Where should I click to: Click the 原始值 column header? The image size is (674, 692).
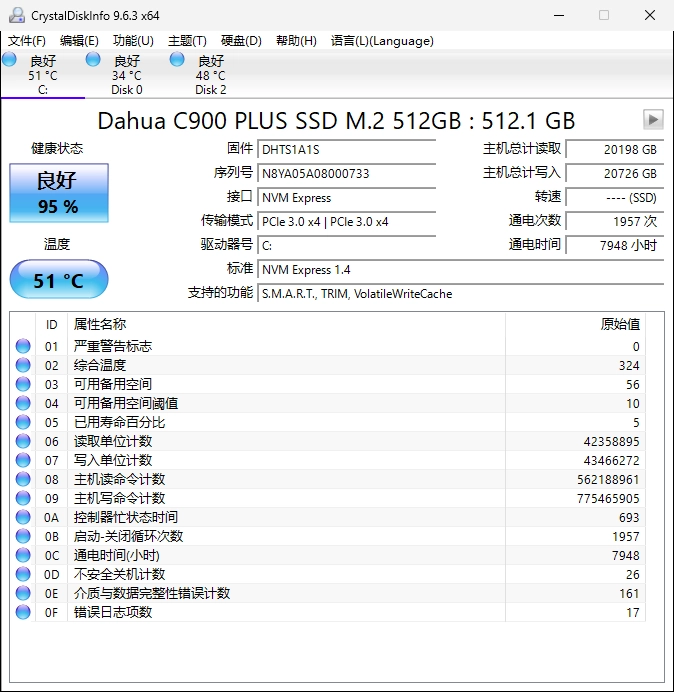[x=619, y=324]
